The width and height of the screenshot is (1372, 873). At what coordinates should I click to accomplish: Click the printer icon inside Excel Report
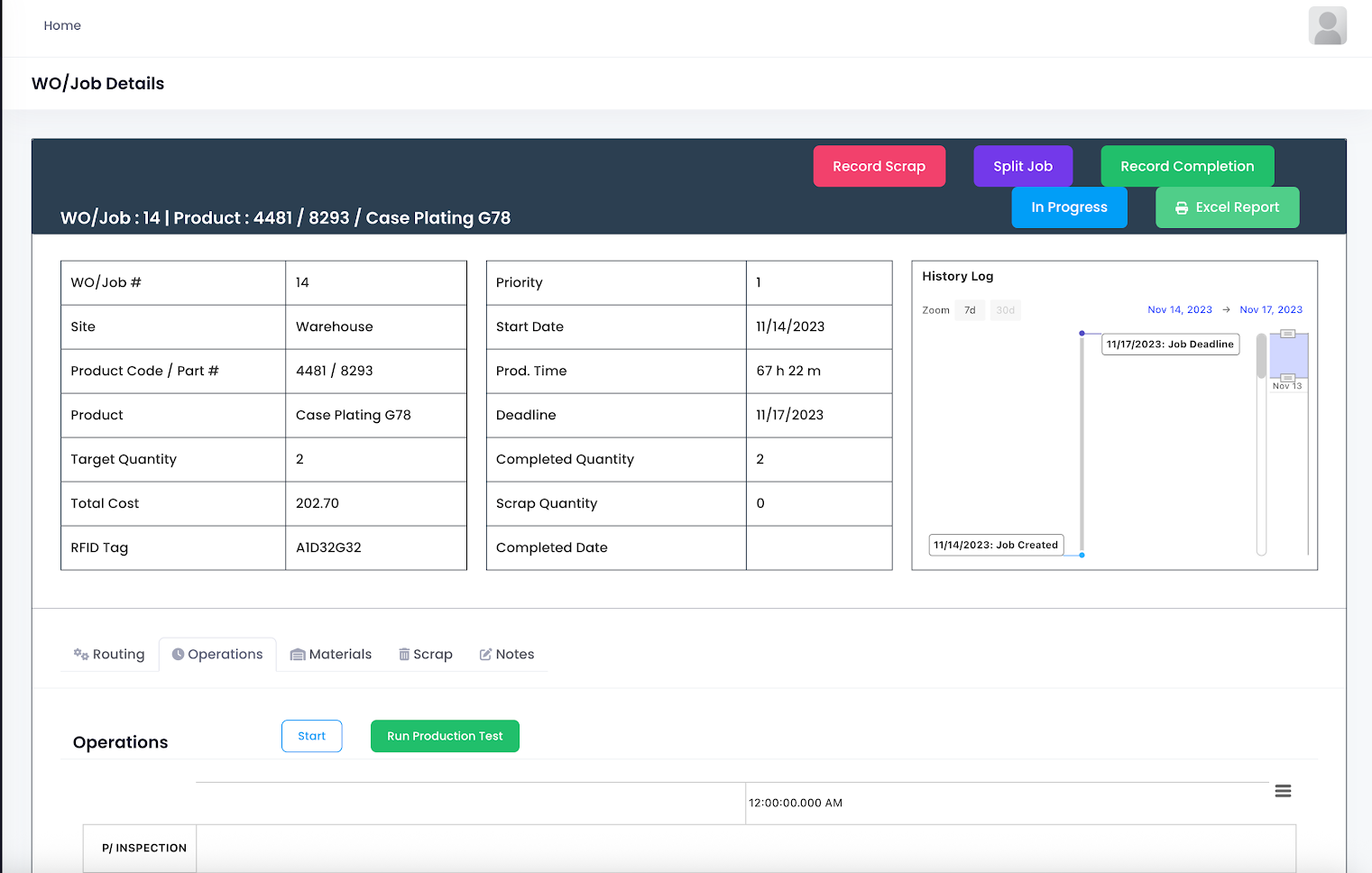[1182, 207]
